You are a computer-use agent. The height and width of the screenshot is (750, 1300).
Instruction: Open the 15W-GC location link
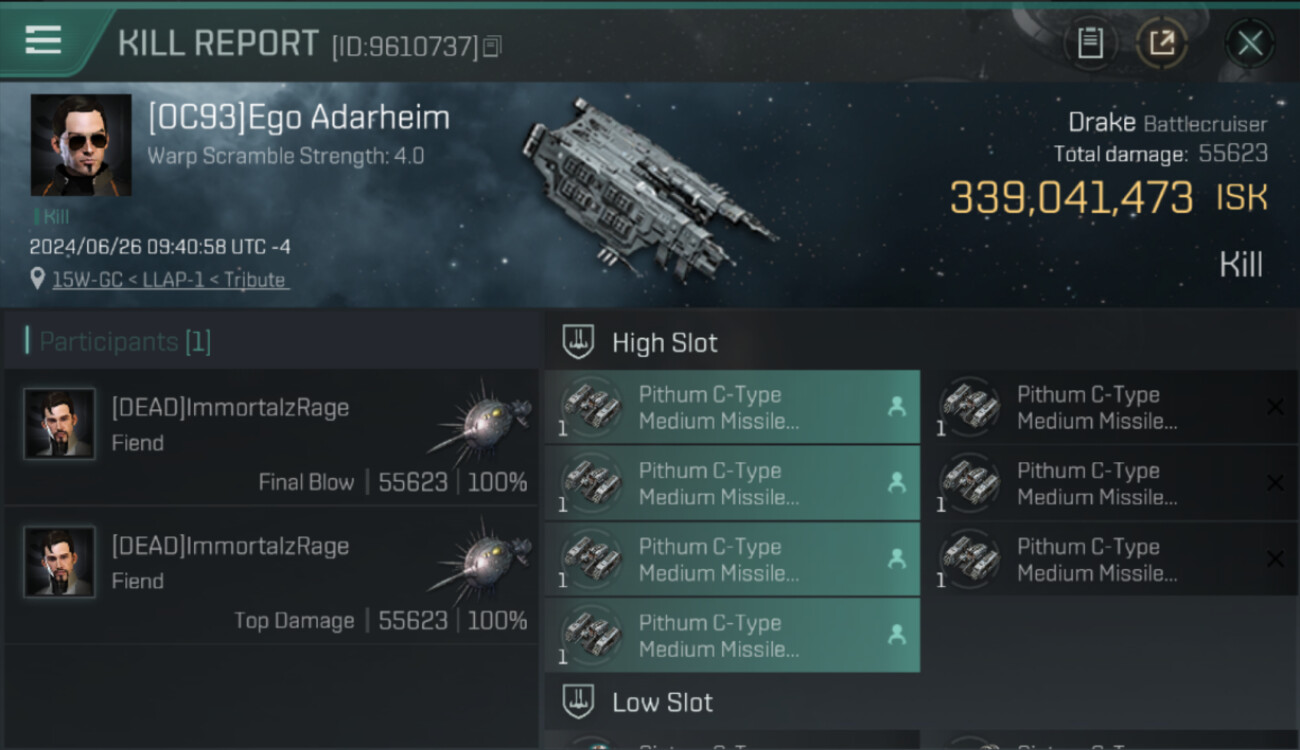(170, 280)
